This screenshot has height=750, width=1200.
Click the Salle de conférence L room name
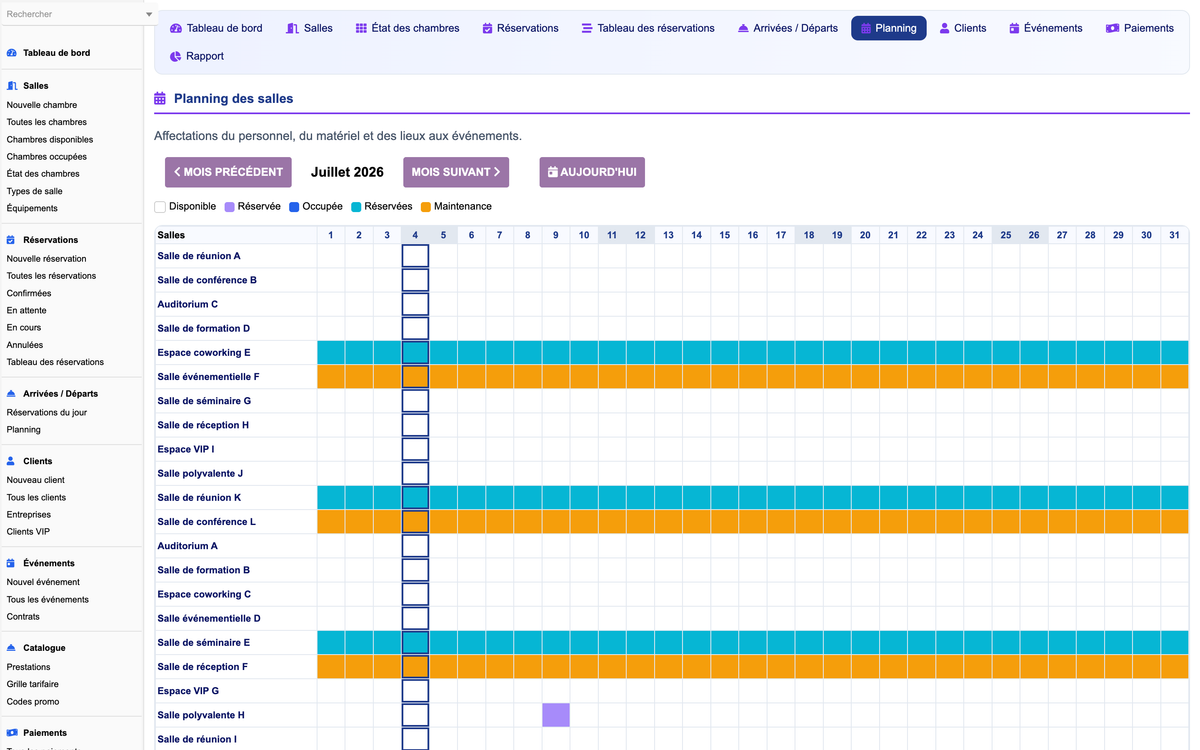(x=207, y=522)
